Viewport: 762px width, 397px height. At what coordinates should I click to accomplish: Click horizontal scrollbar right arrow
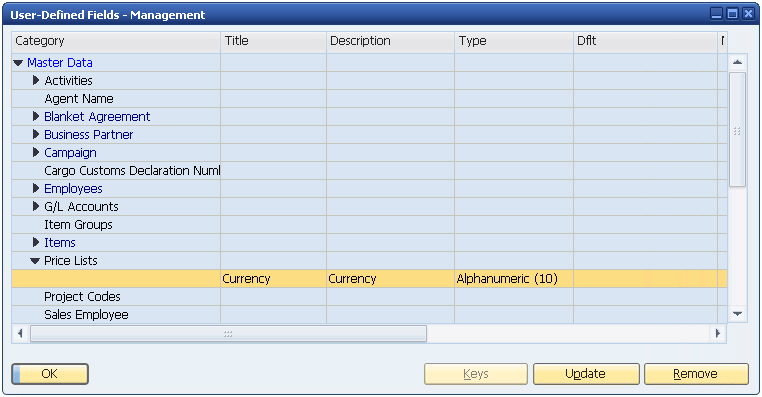718,333
